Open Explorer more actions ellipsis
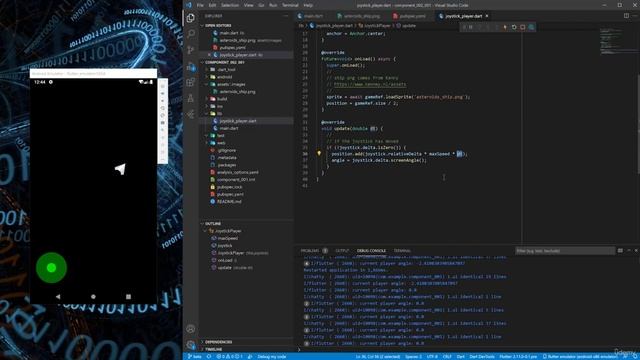Viewport: 640px width, 360px height. tap(286, 16)
